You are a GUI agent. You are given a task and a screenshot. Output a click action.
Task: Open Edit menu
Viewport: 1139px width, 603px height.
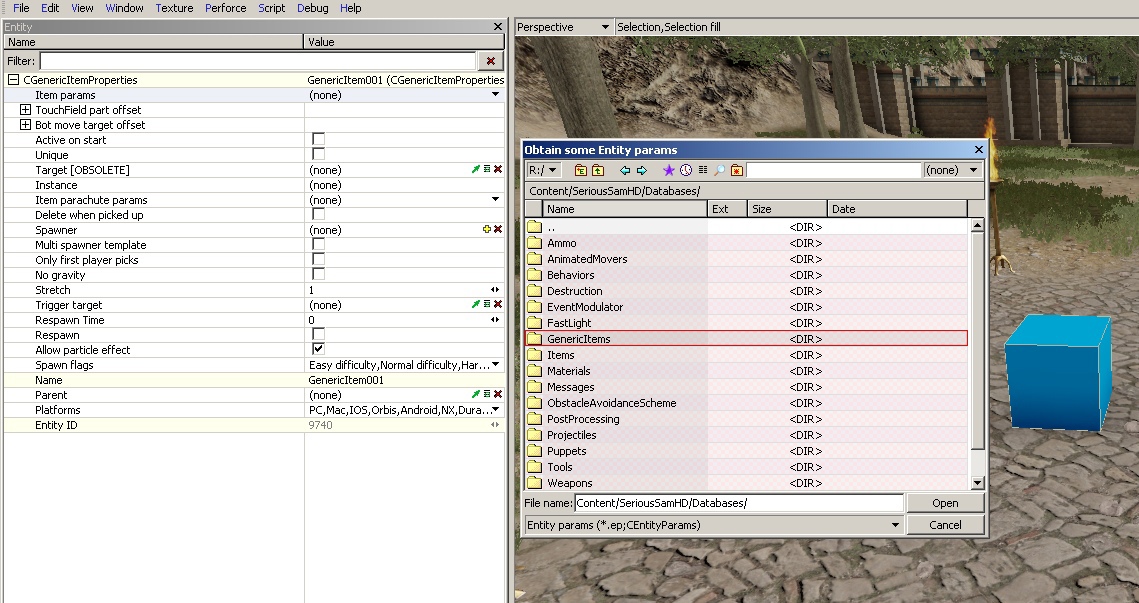tap(50, 8)
